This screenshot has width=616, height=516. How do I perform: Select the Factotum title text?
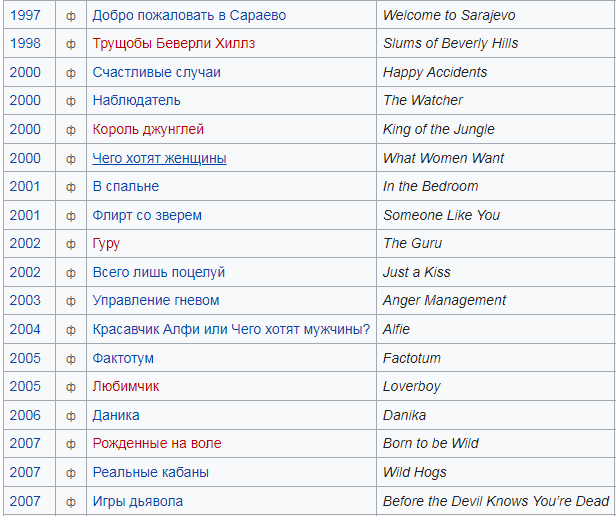pyautogui.click(x=412, y=358)
